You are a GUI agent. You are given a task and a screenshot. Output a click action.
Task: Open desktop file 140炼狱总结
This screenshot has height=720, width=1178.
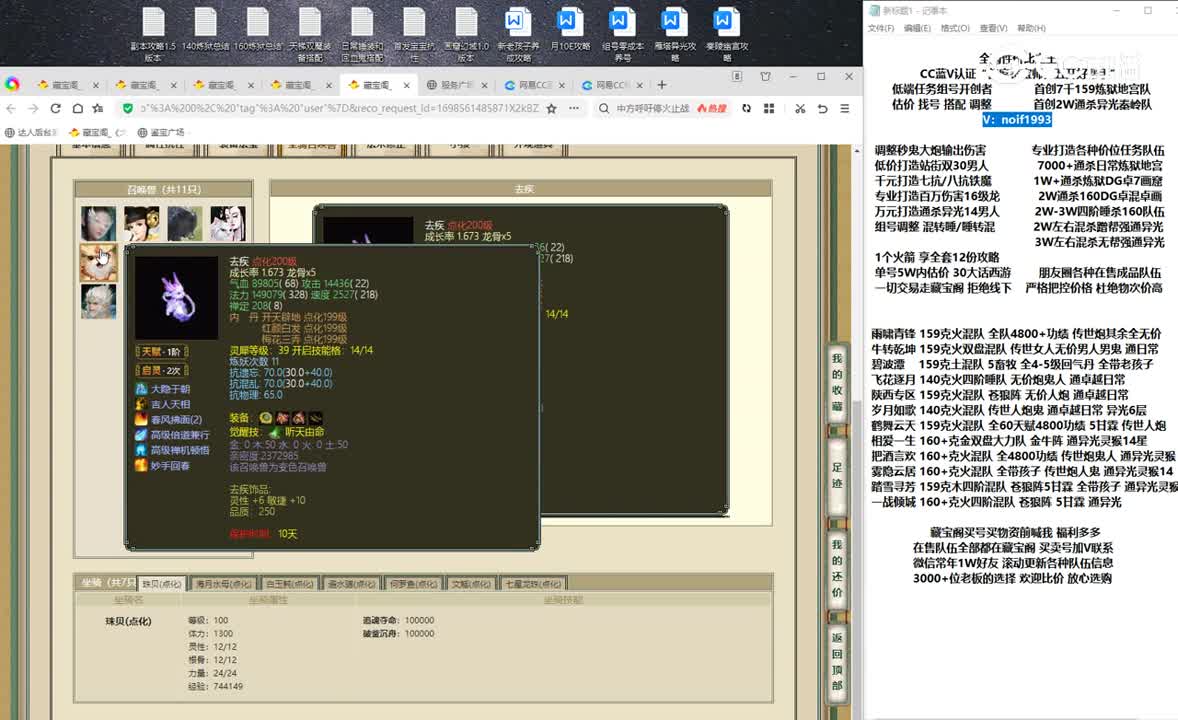coord(205,30)
